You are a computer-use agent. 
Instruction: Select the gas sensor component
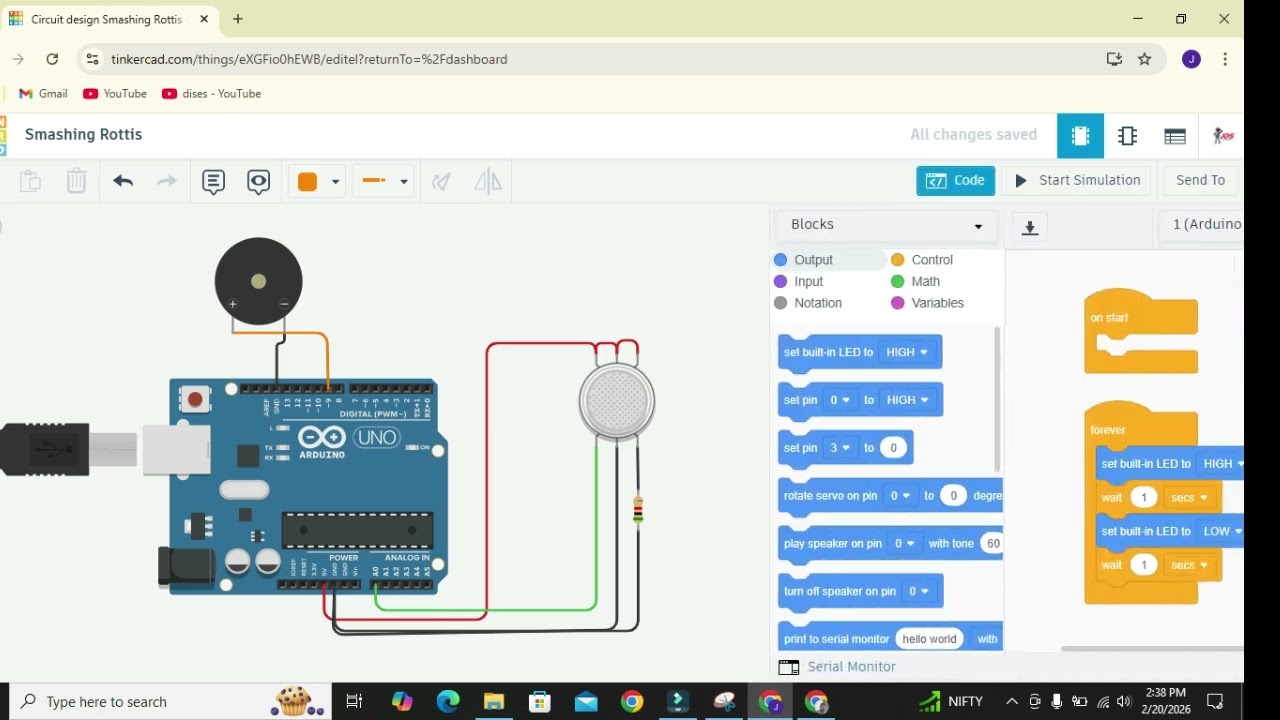point(617,400)
